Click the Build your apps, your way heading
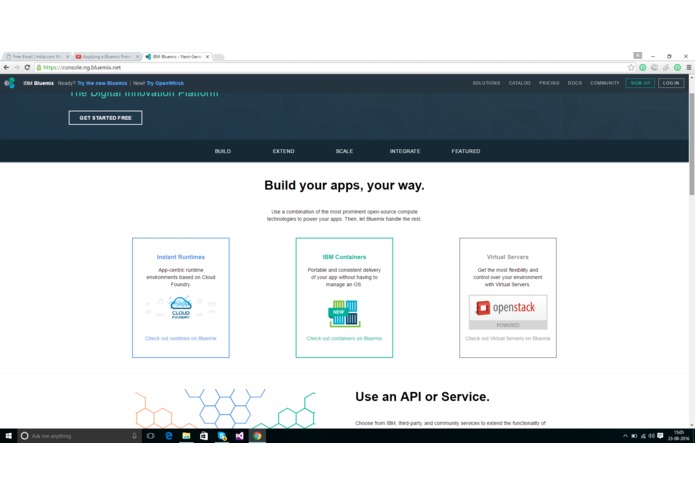The height and width of the screenshot is (494, 695). coord(344,185)
